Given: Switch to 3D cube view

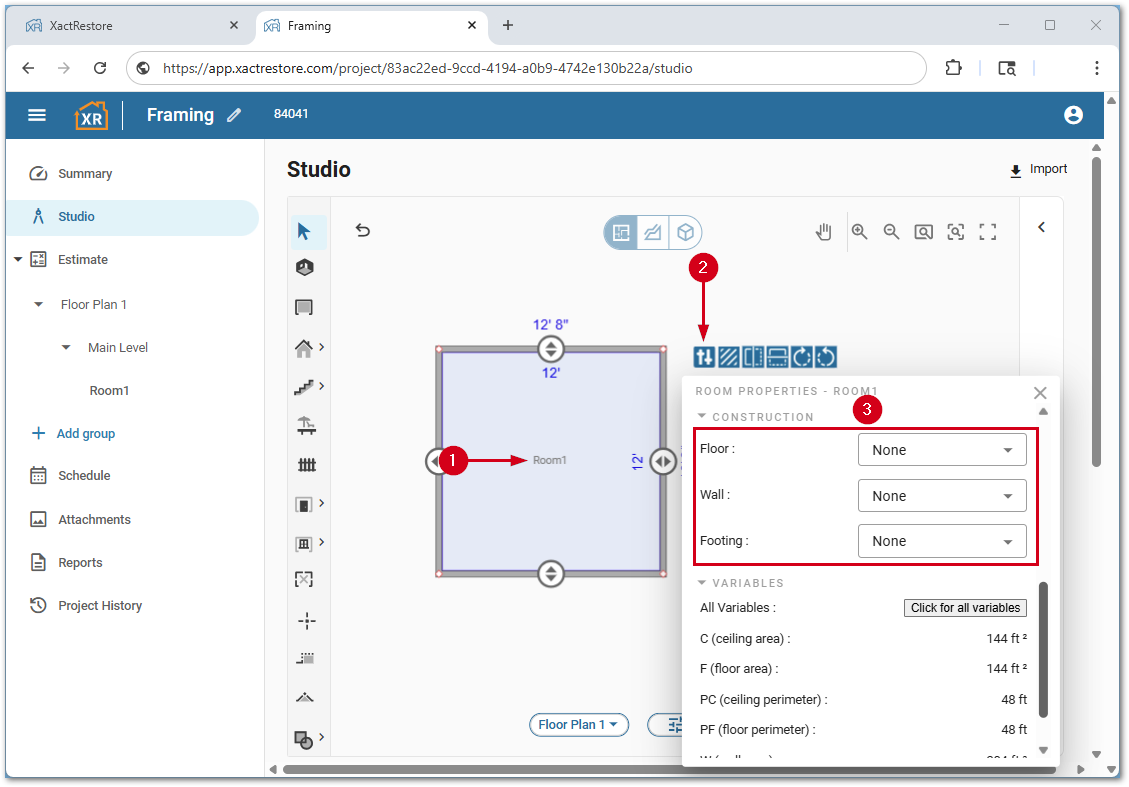Looking at the screenshot, I should tap(685, 232).
